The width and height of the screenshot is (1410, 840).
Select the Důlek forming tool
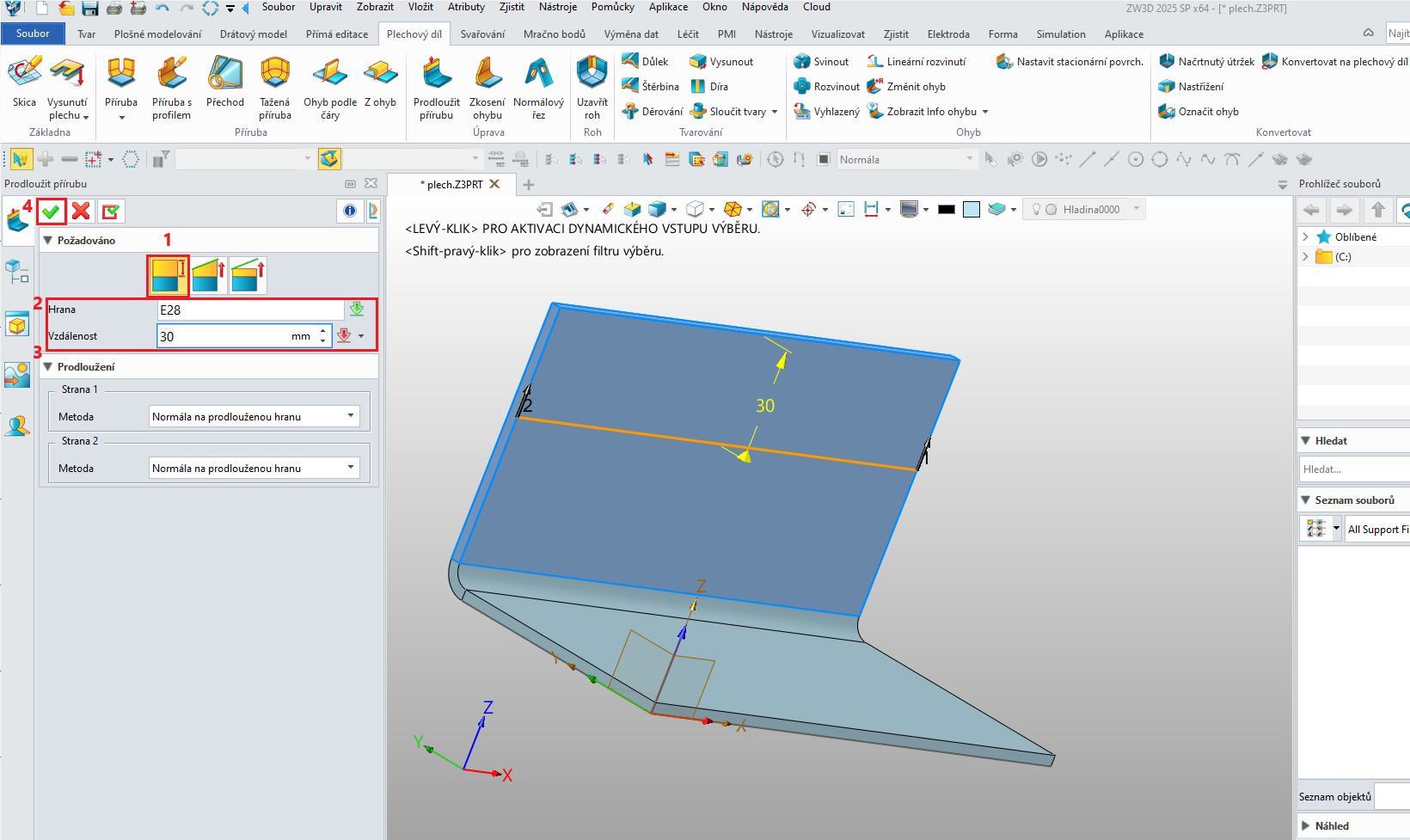[x=646, y=62]
